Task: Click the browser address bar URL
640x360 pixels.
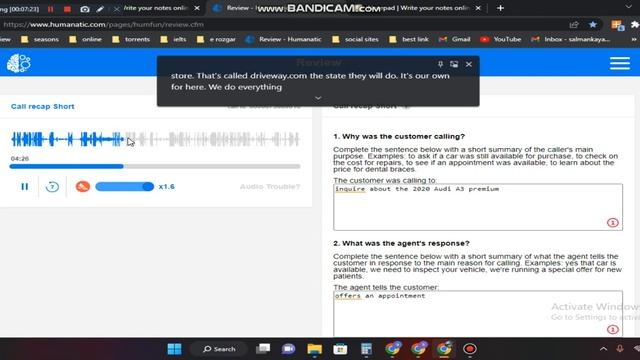Action: 104,24
